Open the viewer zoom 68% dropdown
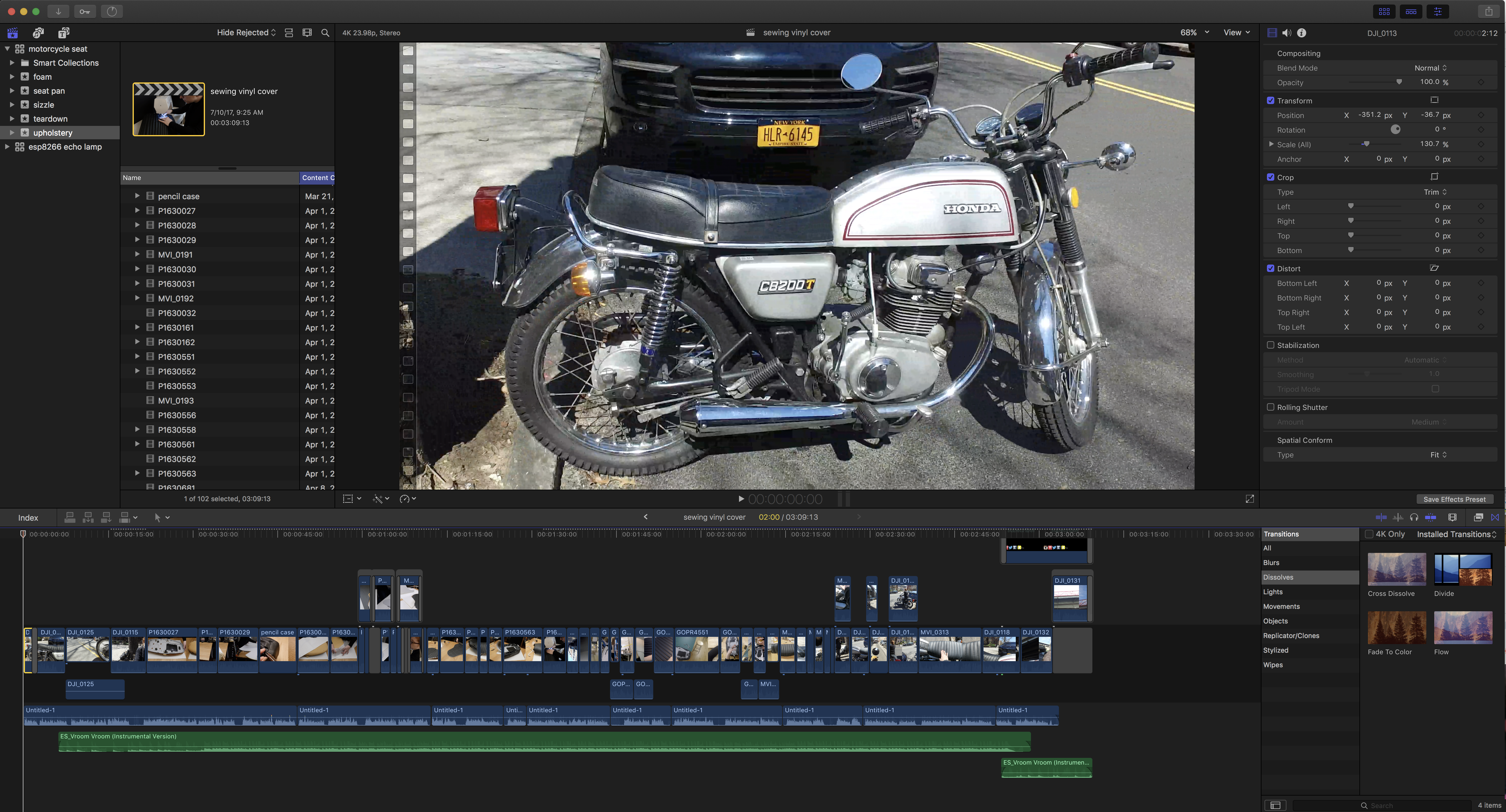 tap(1194, 33)
